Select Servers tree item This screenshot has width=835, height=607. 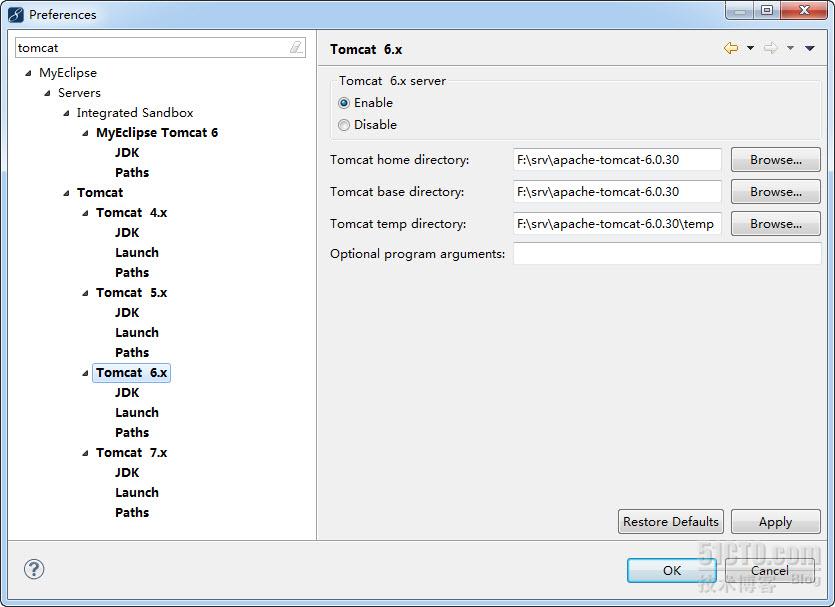point(79,93)
